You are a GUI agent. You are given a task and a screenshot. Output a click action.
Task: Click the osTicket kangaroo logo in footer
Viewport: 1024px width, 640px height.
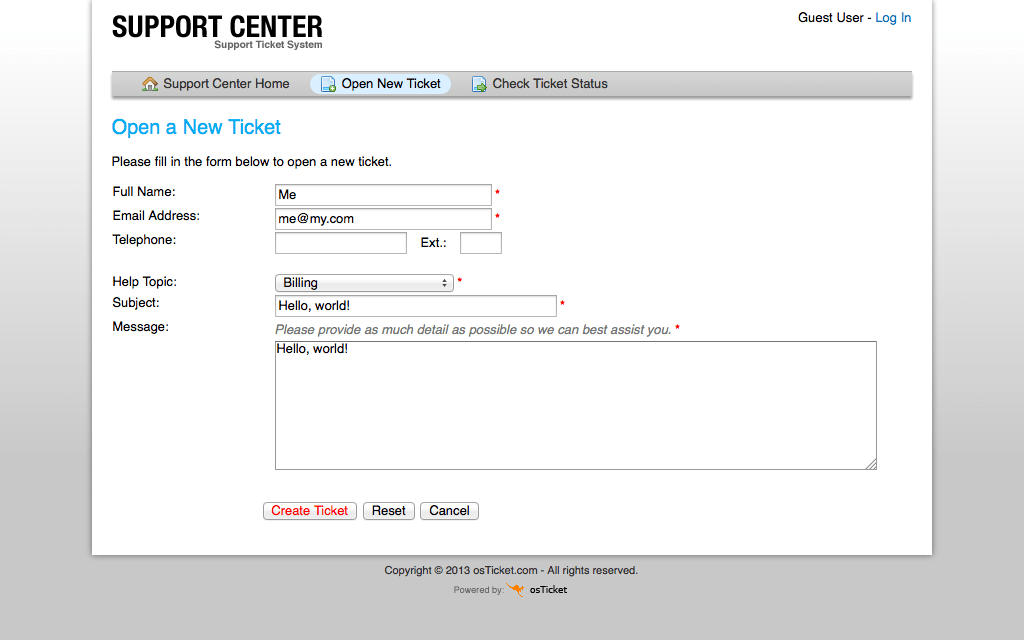pos(516,590)
